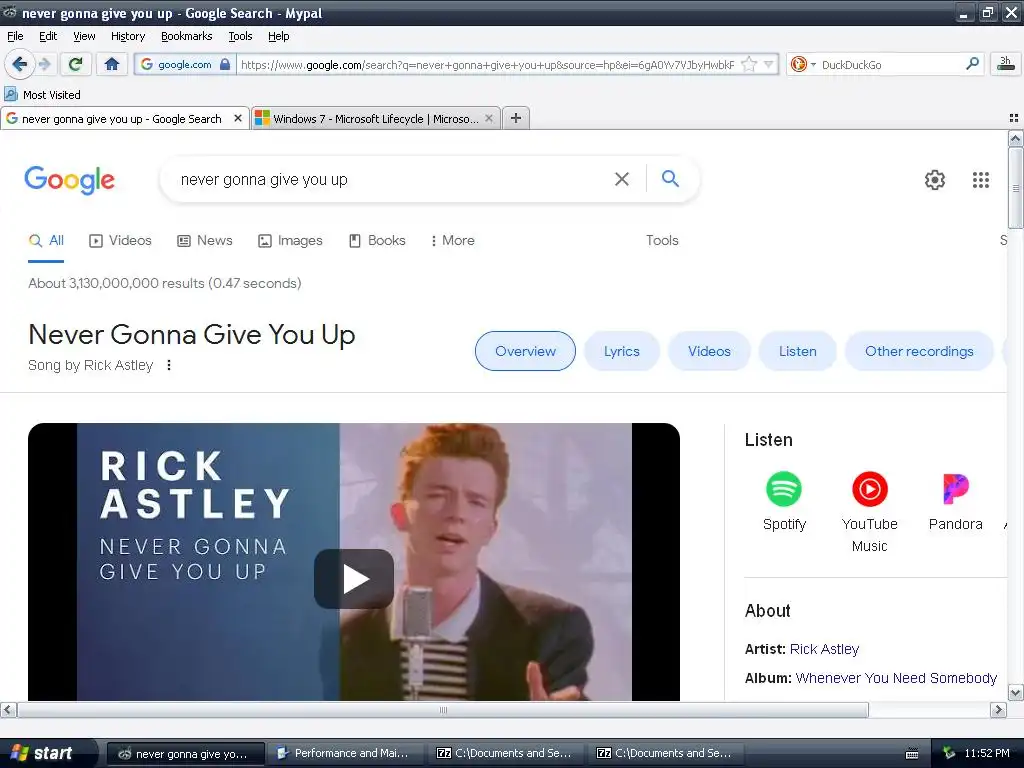This screenshot has height=768, width=1024.
Task: Listen on Spotify icon
Action: coord(784,488)
